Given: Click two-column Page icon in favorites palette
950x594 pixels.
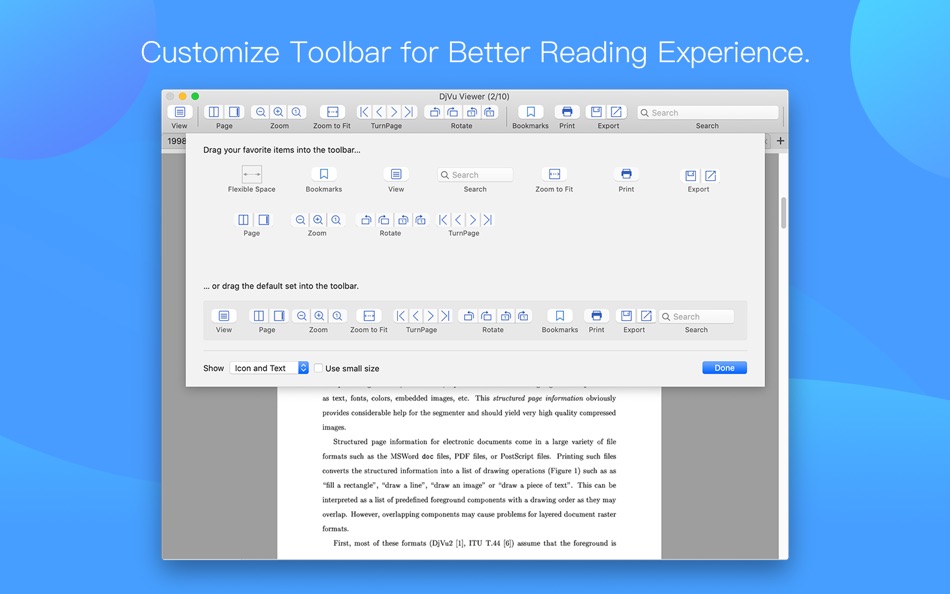Looking at the screenshot, I should pos(243,219).
